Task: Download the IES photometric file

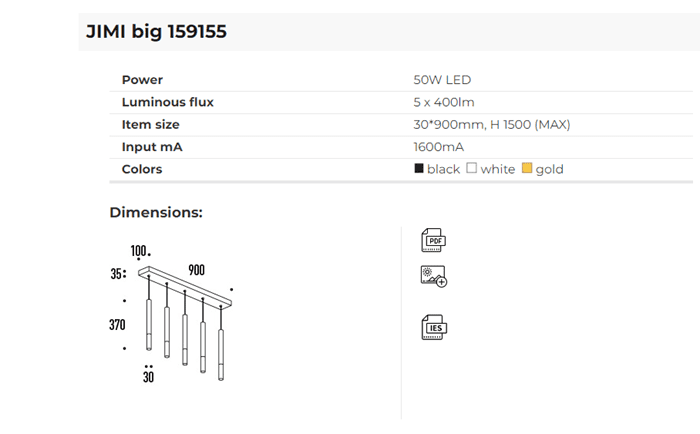Action: point(434,327)
